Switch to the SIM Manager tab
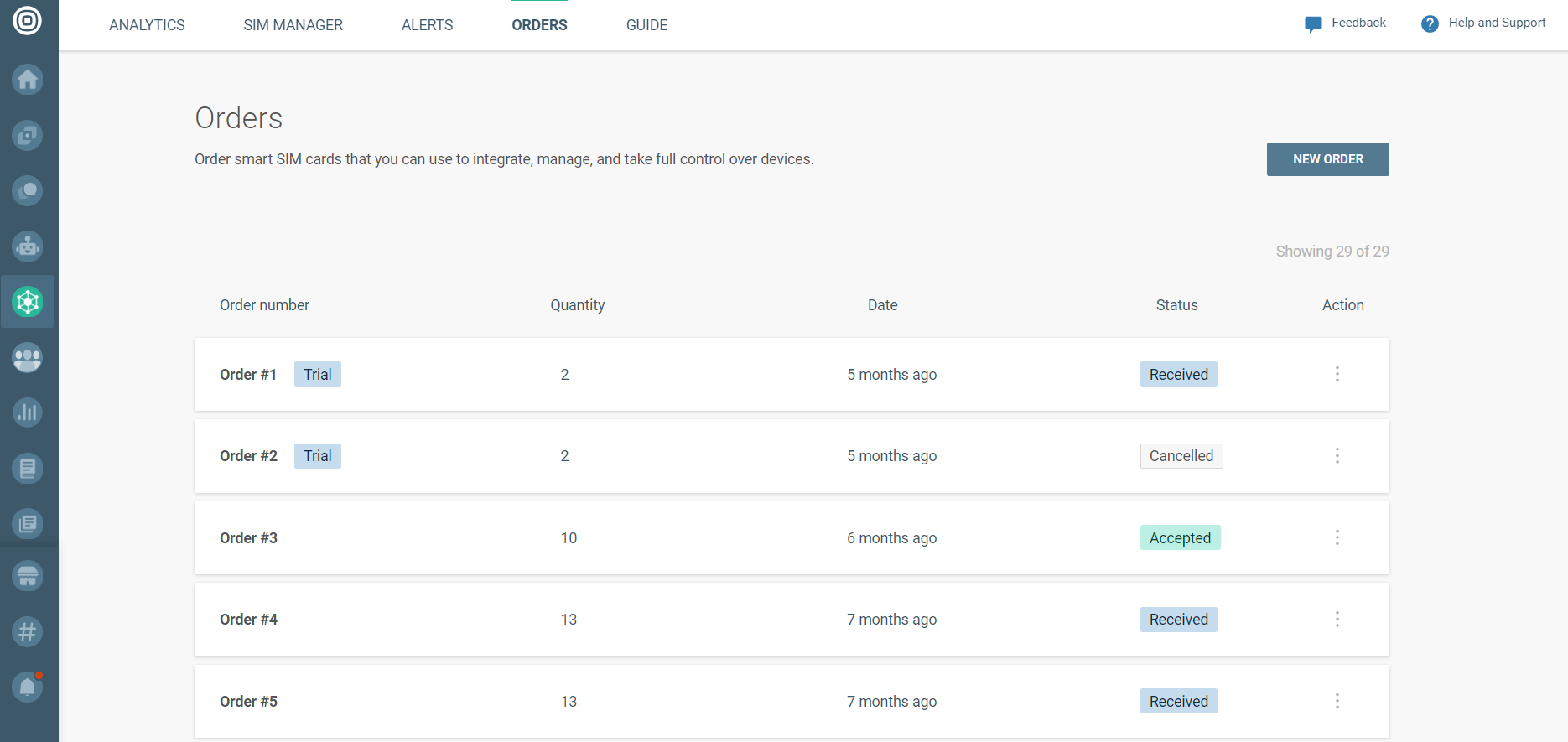 293,25
